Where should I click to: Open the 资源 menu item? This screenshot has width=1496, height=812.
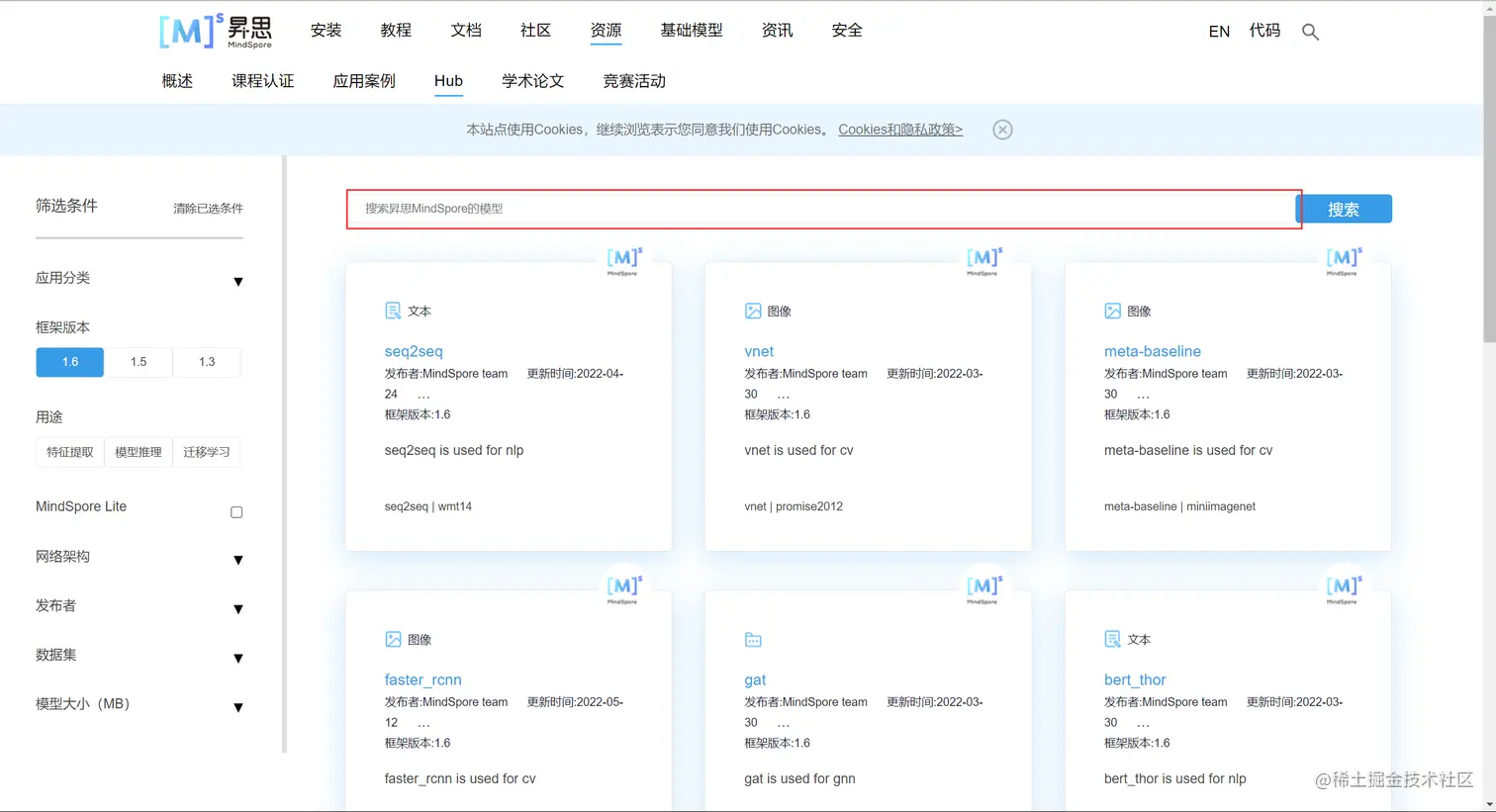[606, 31]
